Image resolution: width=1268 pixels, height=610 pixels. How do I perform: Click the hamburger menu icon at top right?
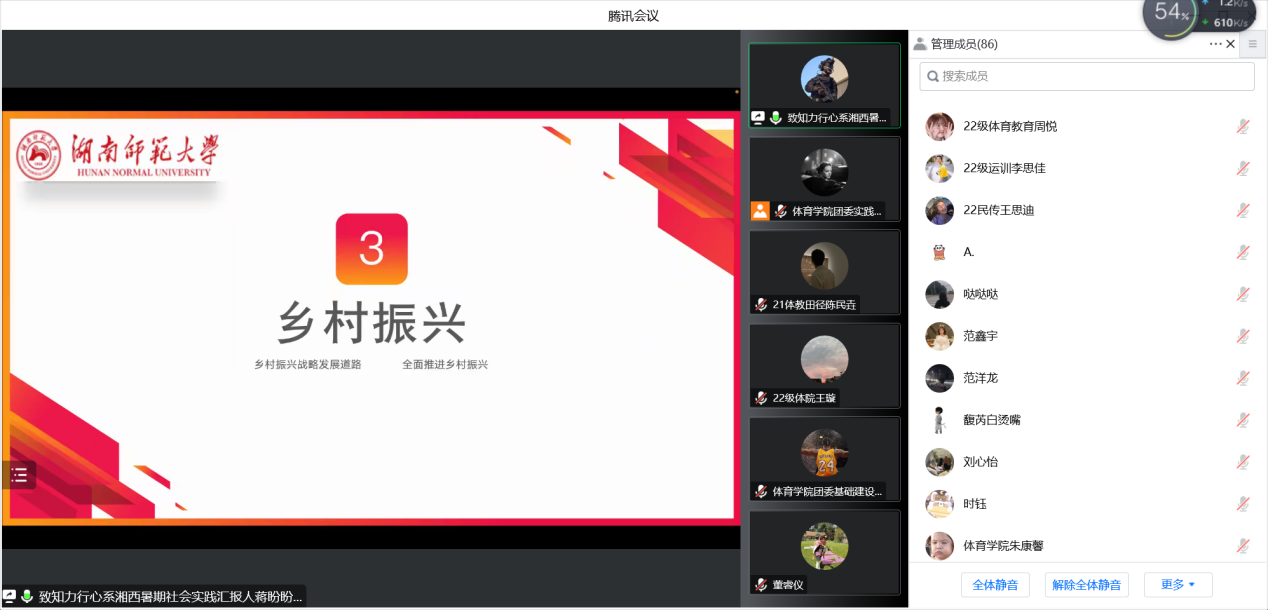[1252, 44]
